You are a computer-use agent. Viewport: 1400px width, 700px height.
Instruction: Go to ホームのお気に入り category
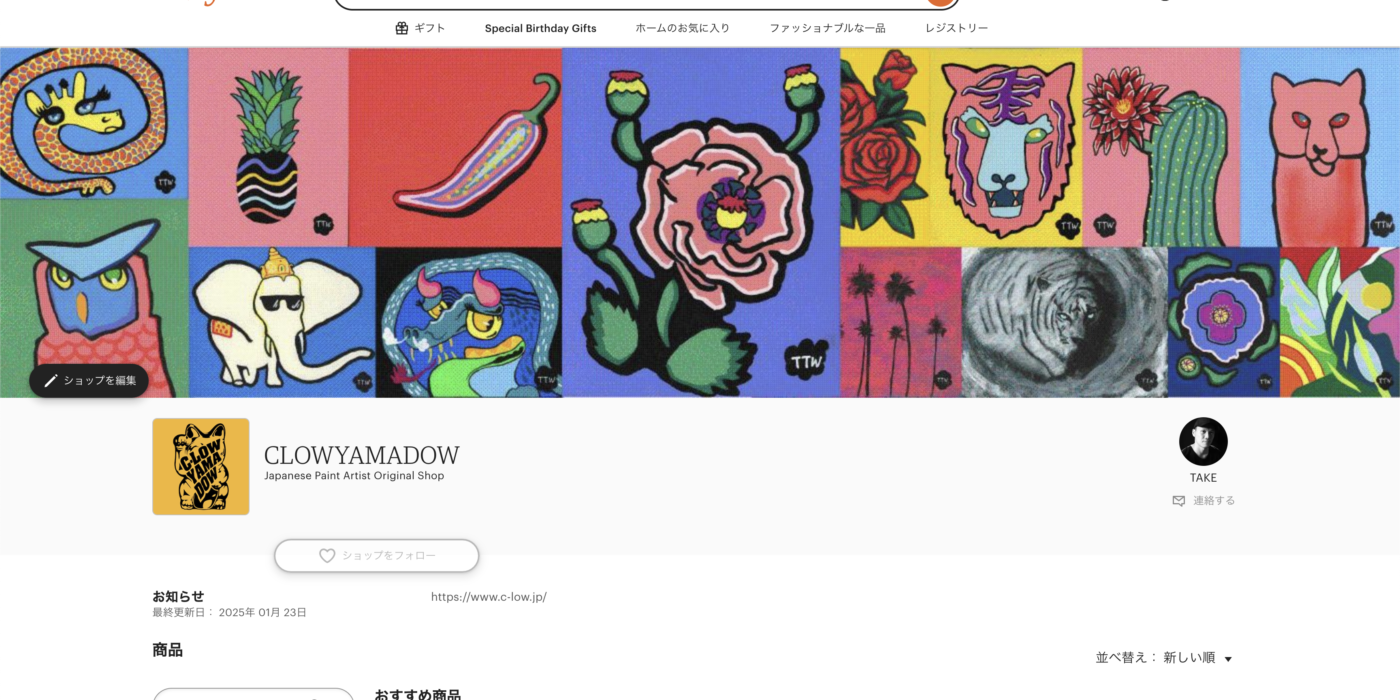(x=682, y=28)
